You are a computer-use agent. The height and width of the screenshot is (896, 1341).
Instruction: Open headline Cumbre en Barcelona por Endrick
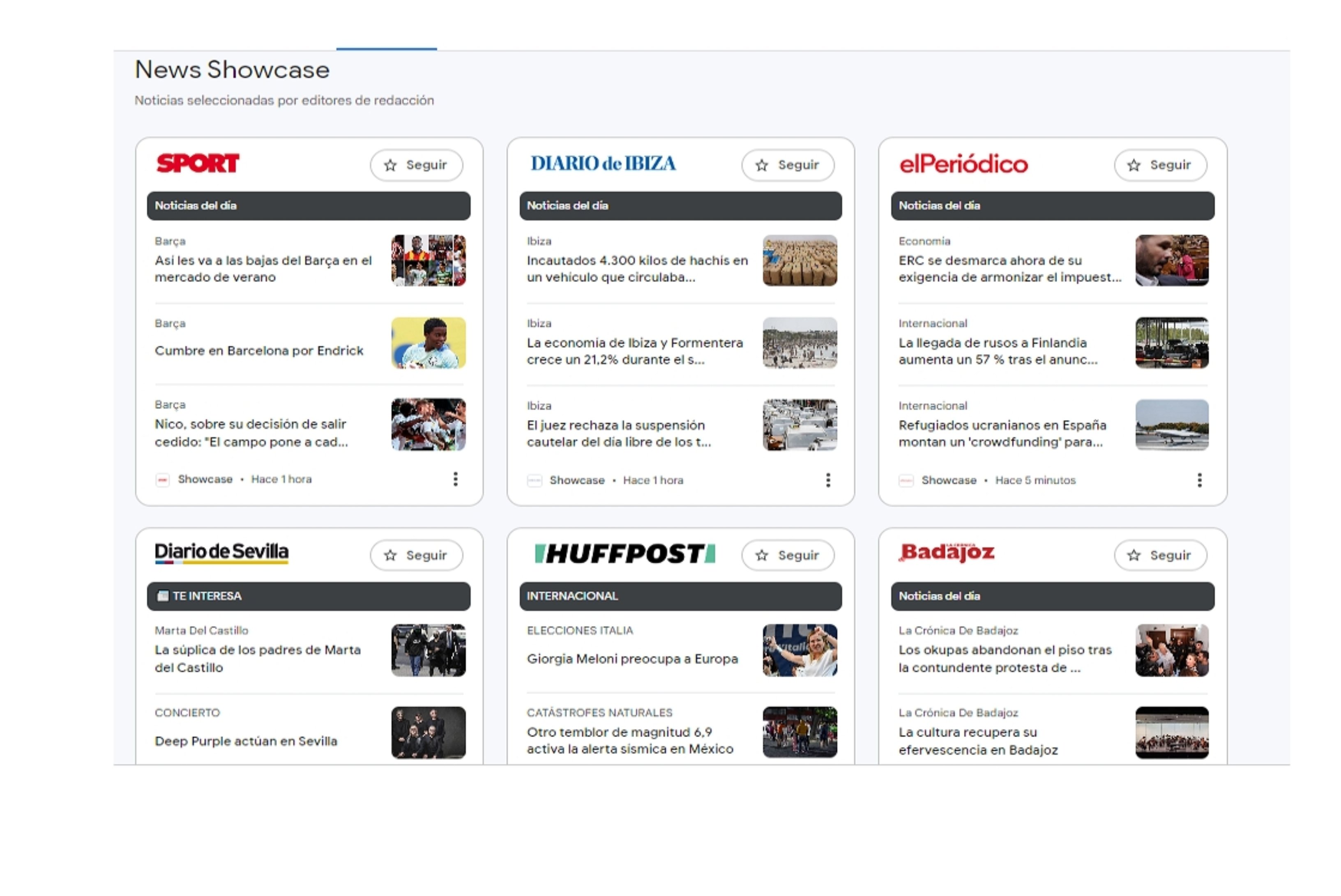click(259, 350)
